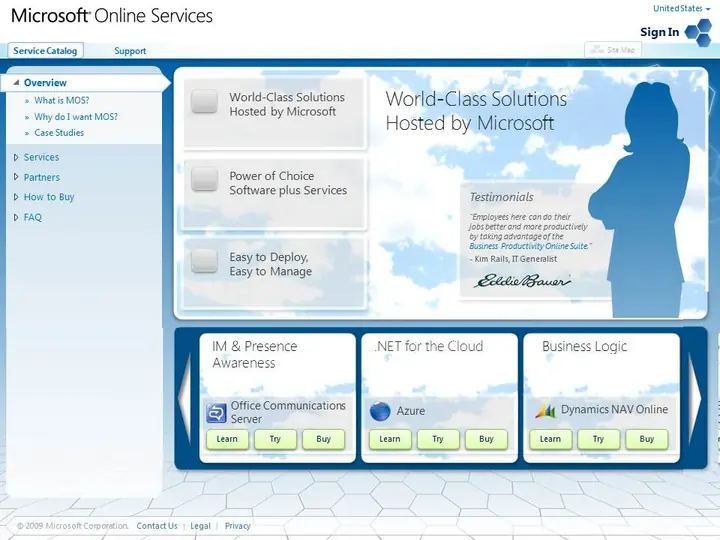
Task: Click the blue hexagon logo beside Sign In
Action: 698,33
